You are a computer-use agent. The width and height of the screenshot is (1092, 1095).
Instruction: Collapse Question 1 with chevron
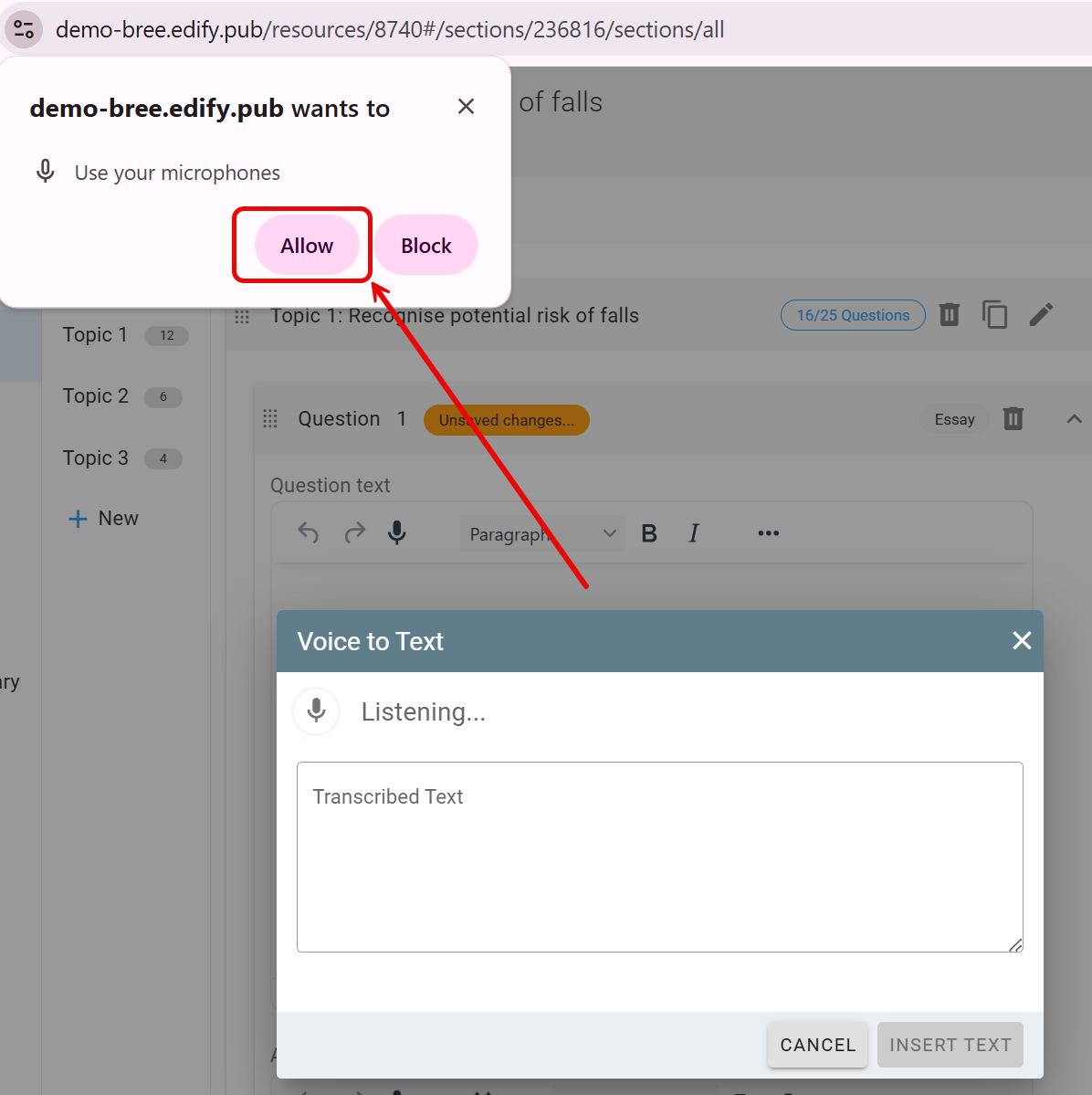tap(1074, 419)
